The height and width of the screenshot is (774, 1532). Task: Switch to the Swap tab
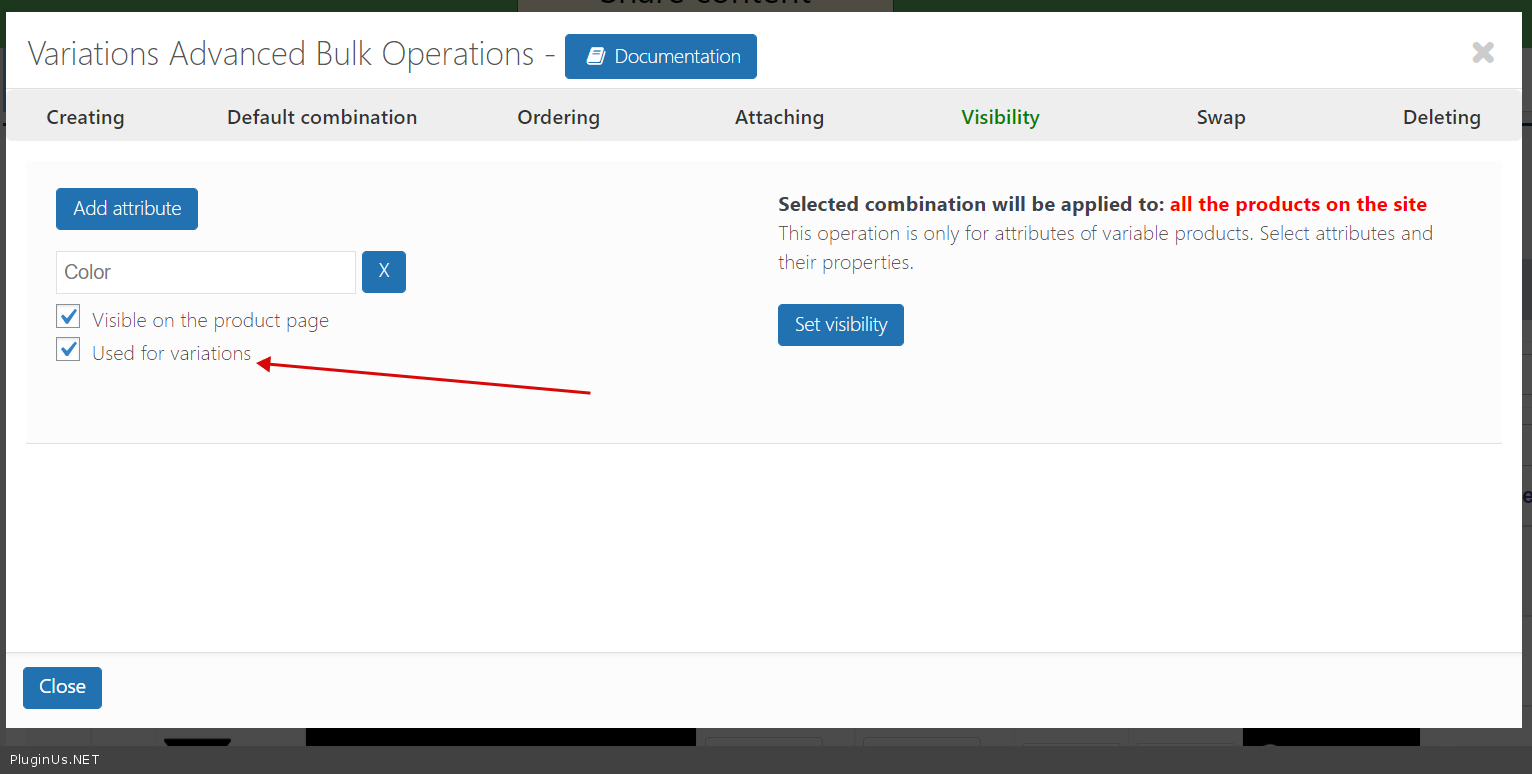[1221, 117]
